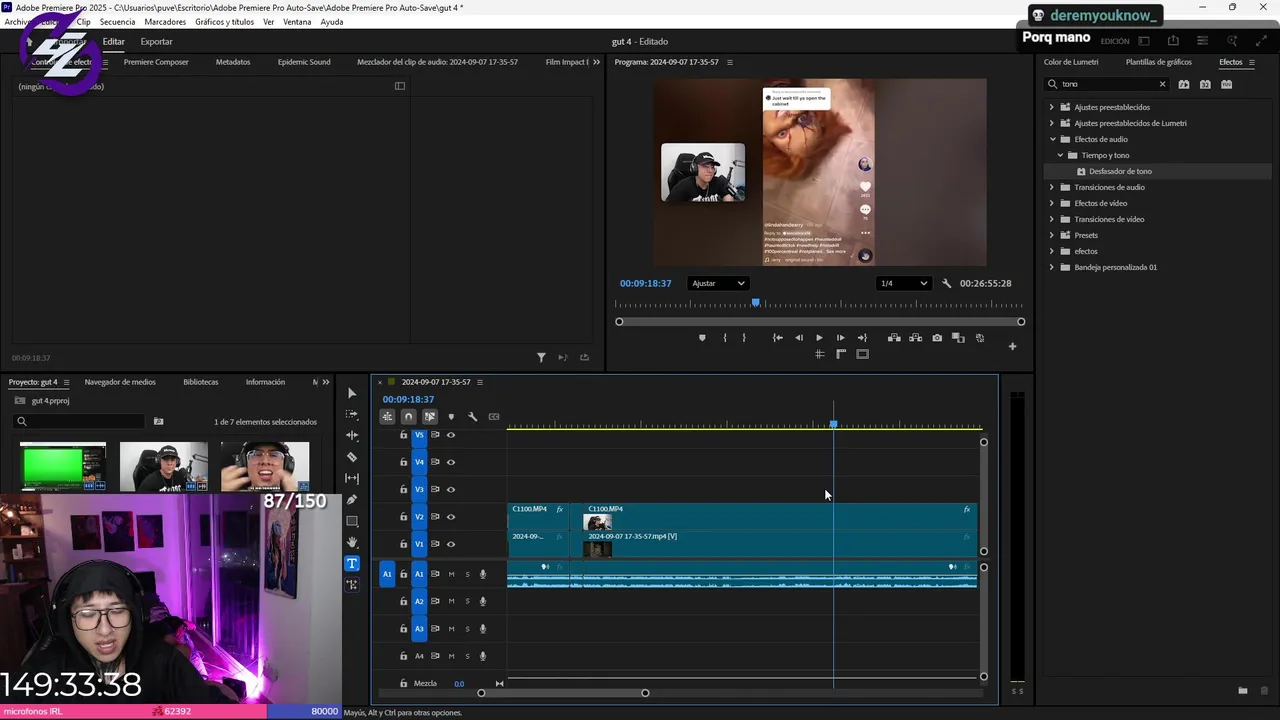Viewport: 1280px width, 720px height.
Task: Enable voice-over record on track A3
Action: pyautogui.click(x=483, y=629)
